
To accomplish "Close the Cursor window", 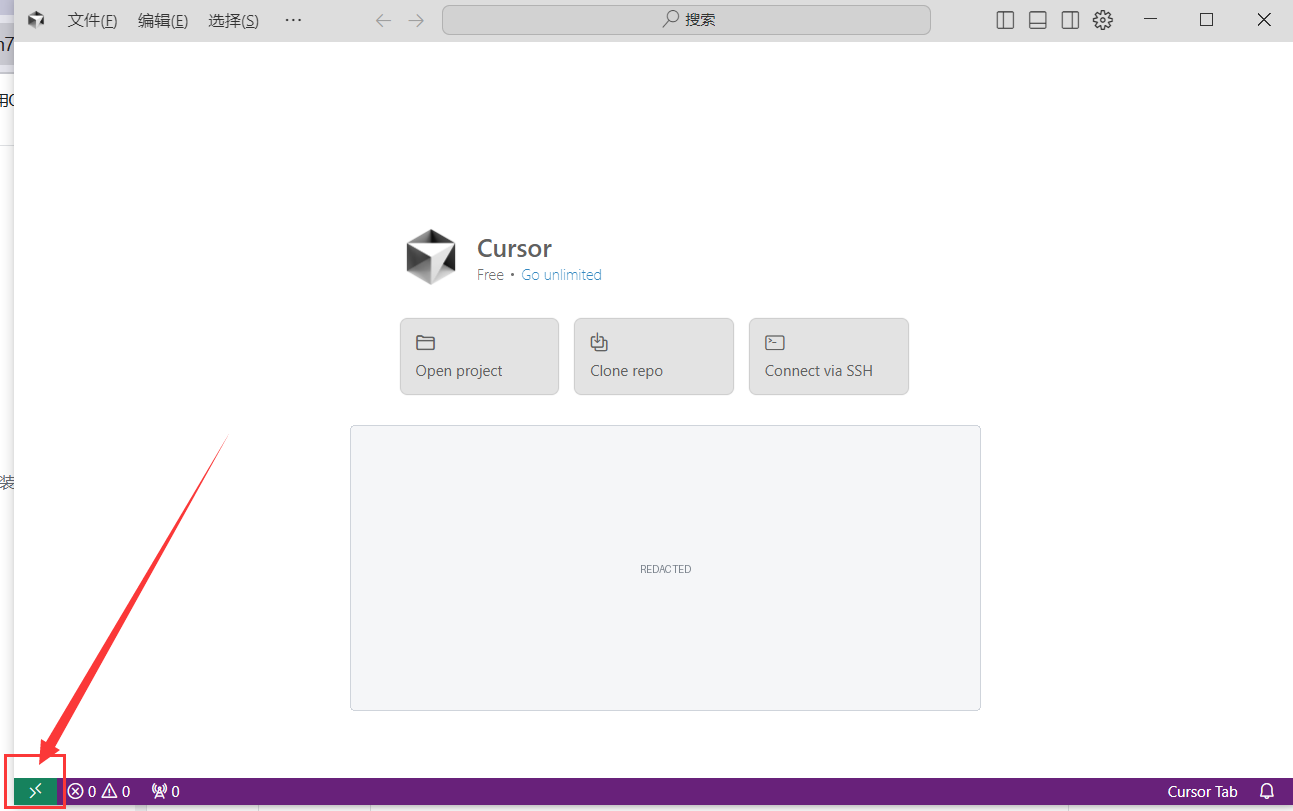I will tap(1264, 20).
